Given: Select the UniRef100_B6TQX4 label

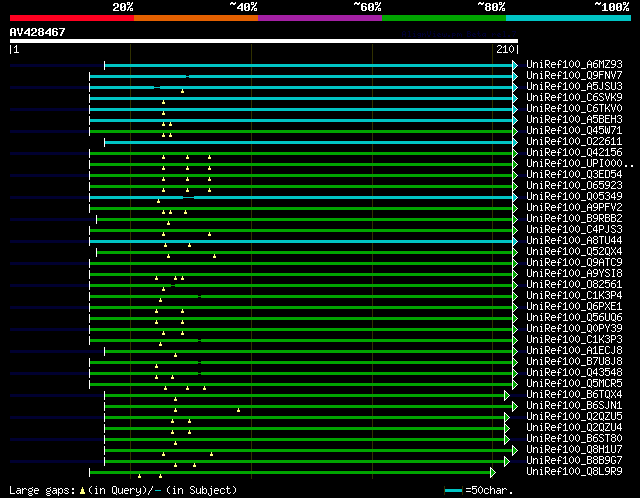Looking at the screenshot, I should tap(574, 395).
